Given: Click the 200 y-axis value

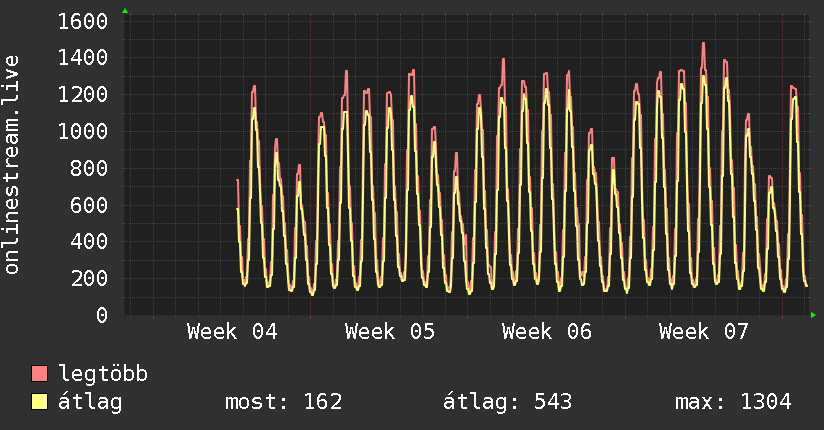Looking at the screenshot, I should [89, 278].
